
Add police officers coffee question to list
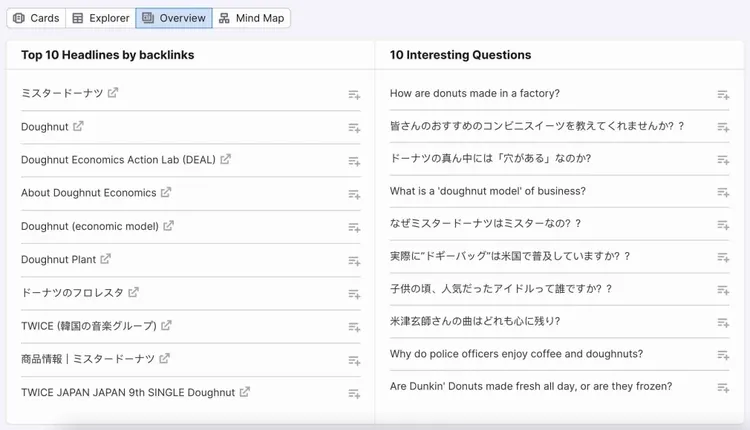[x=723, y=355]
